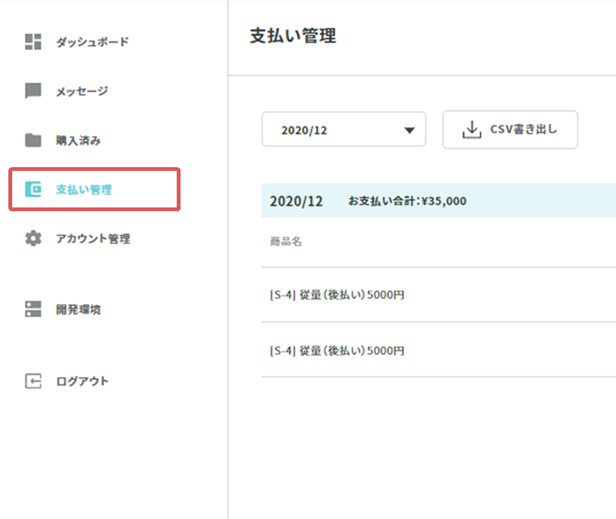616x519 pixels.
Task: Click the account management gear icon
Action: click(33, 238)
